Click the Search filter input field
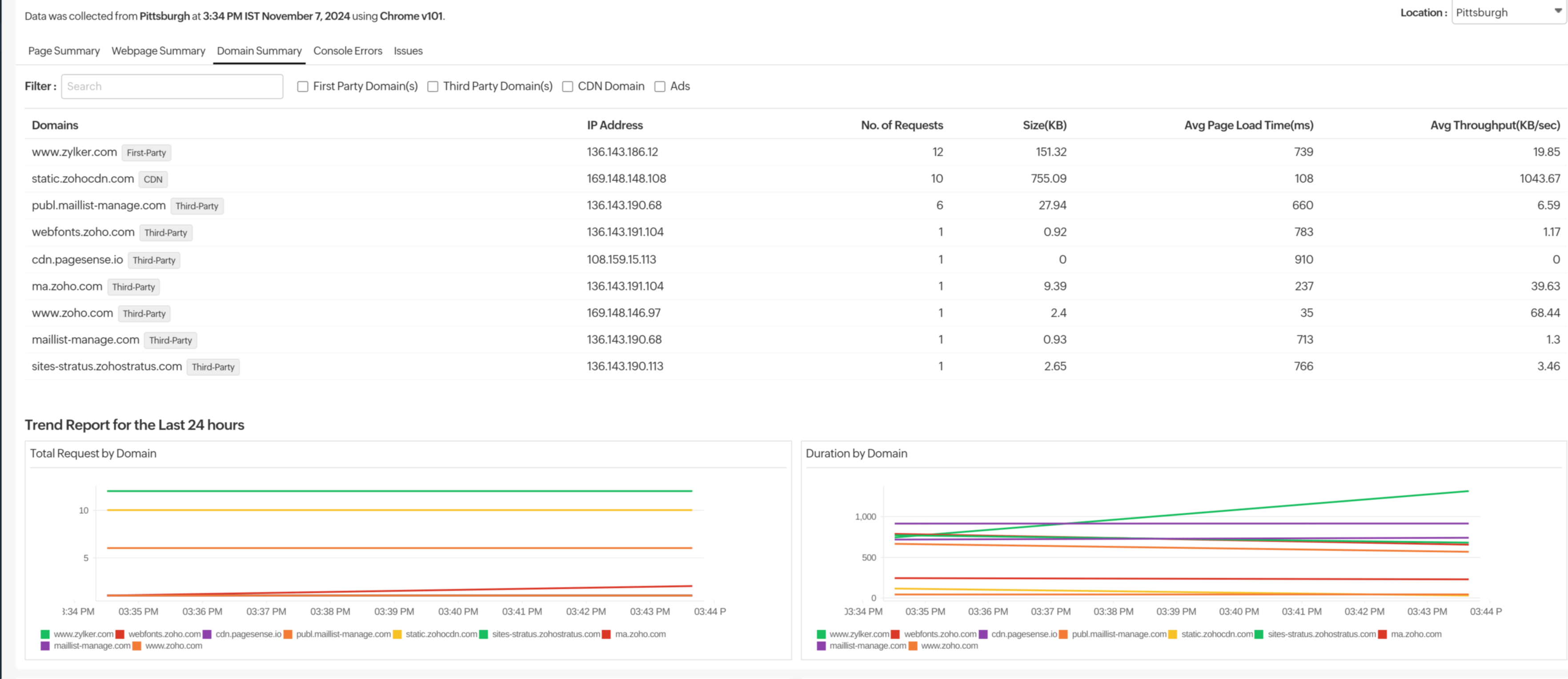The image size is (1568, 679). (172, 86)
